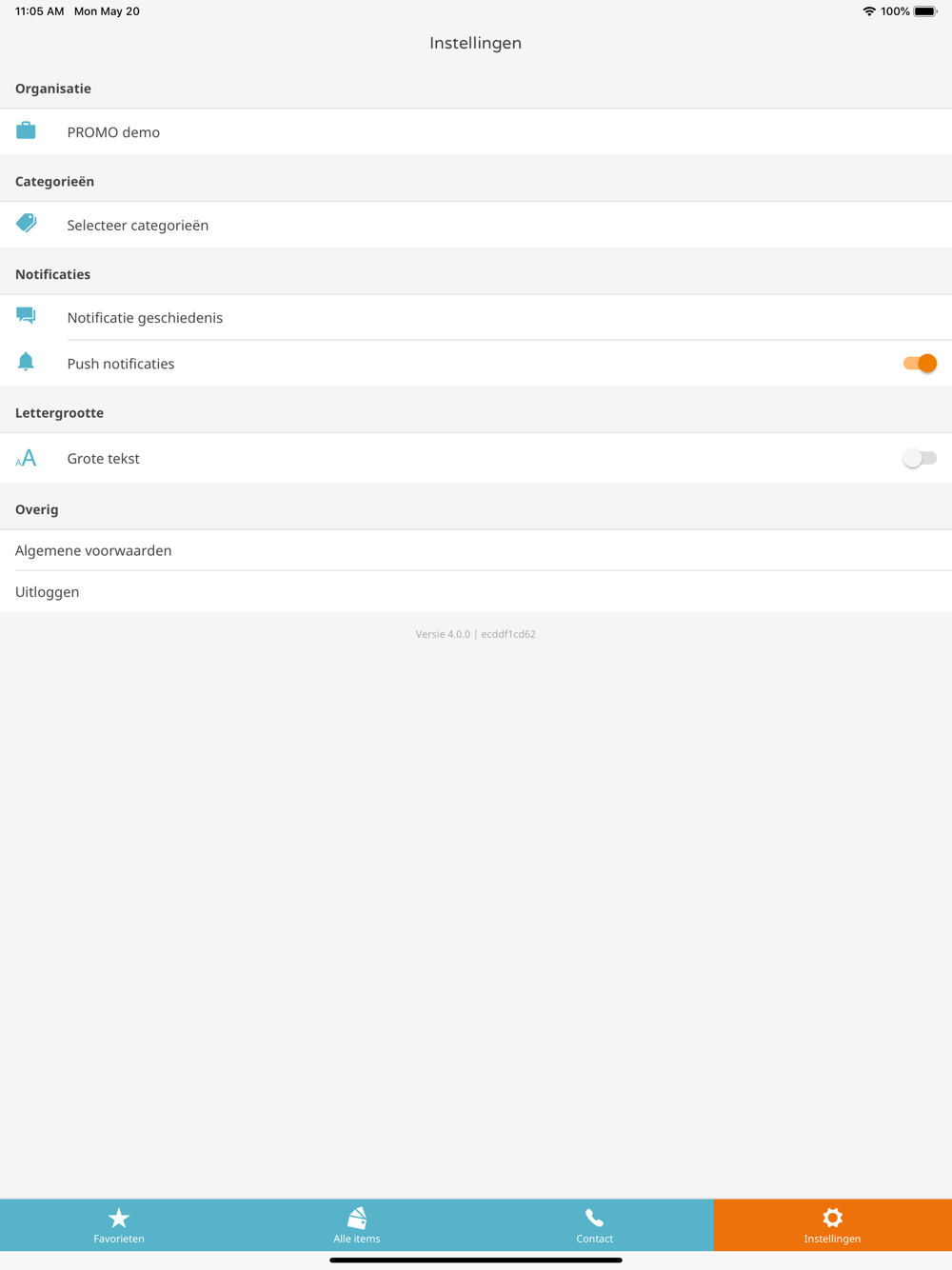Click the battery indicator in status bar
The height and width of the screenshot is (1270, 952).
coord(925,11)
